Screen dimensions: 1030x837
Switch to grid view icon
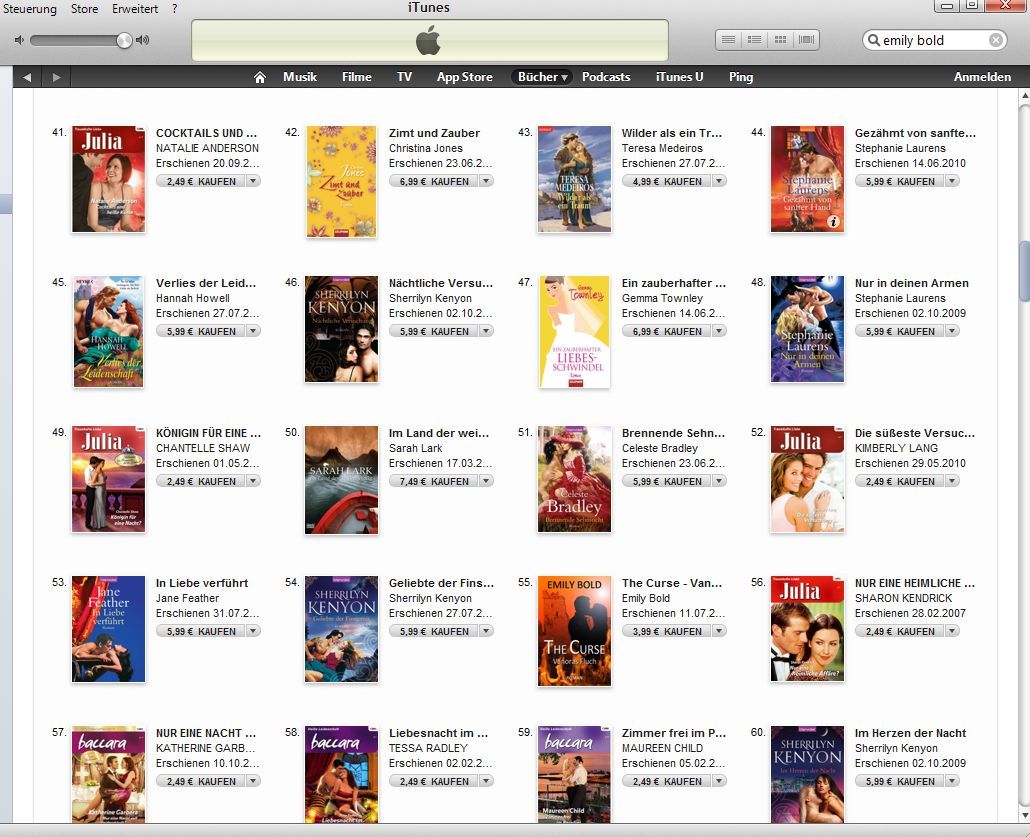[780, 40]
